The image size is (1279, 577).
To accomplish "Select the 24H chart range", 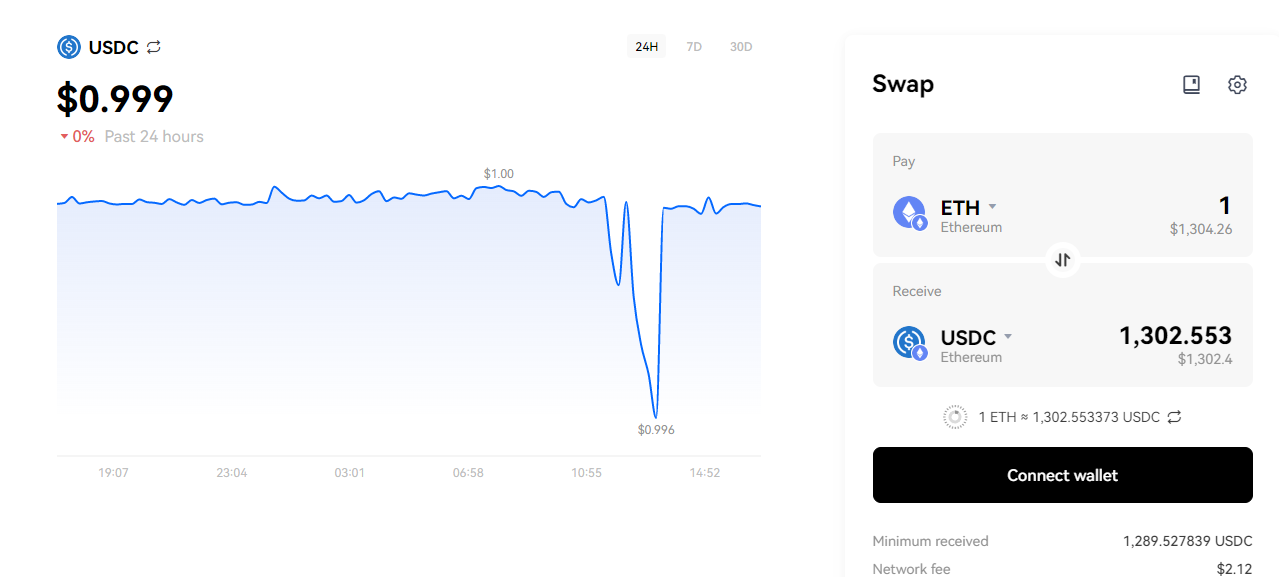I will (x=646, y=47).
